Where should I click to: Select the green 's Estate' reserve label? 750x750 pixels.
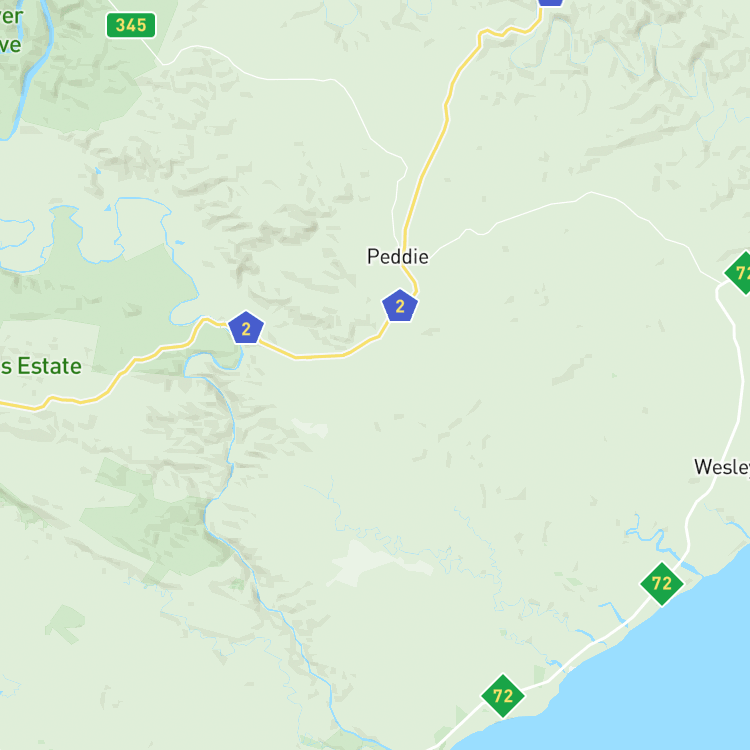point(41,366)
